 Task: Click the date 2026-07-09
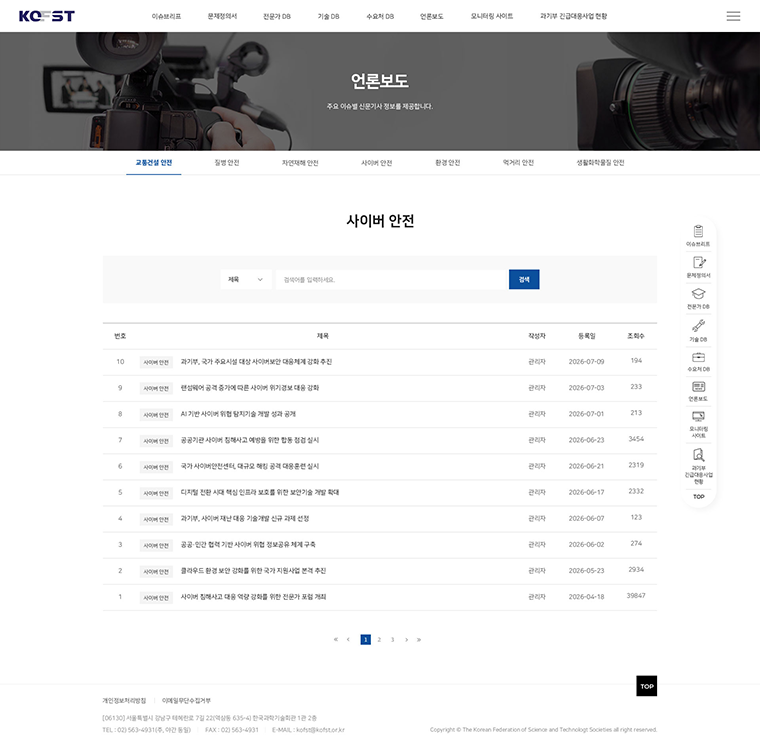tap(586, 362)
